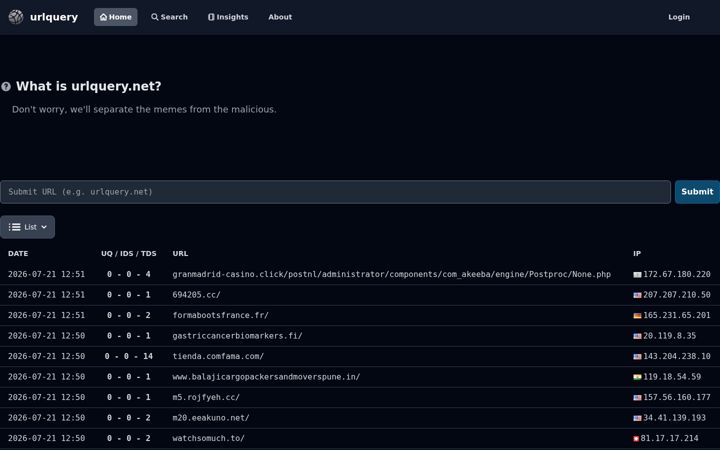Click IP address 207.207.210.50
This screenshot has height=450, width=720.
(x=677, y=295)
